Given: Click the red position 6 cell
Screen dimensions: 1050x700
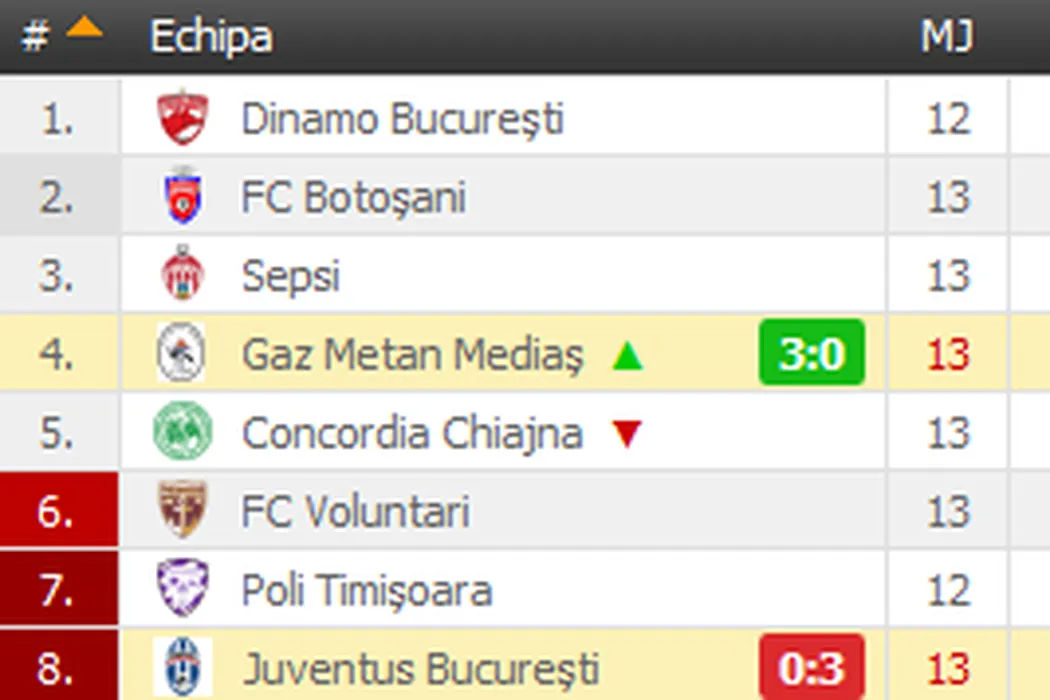Looking at the screenshot, I should tap(59, 511).
